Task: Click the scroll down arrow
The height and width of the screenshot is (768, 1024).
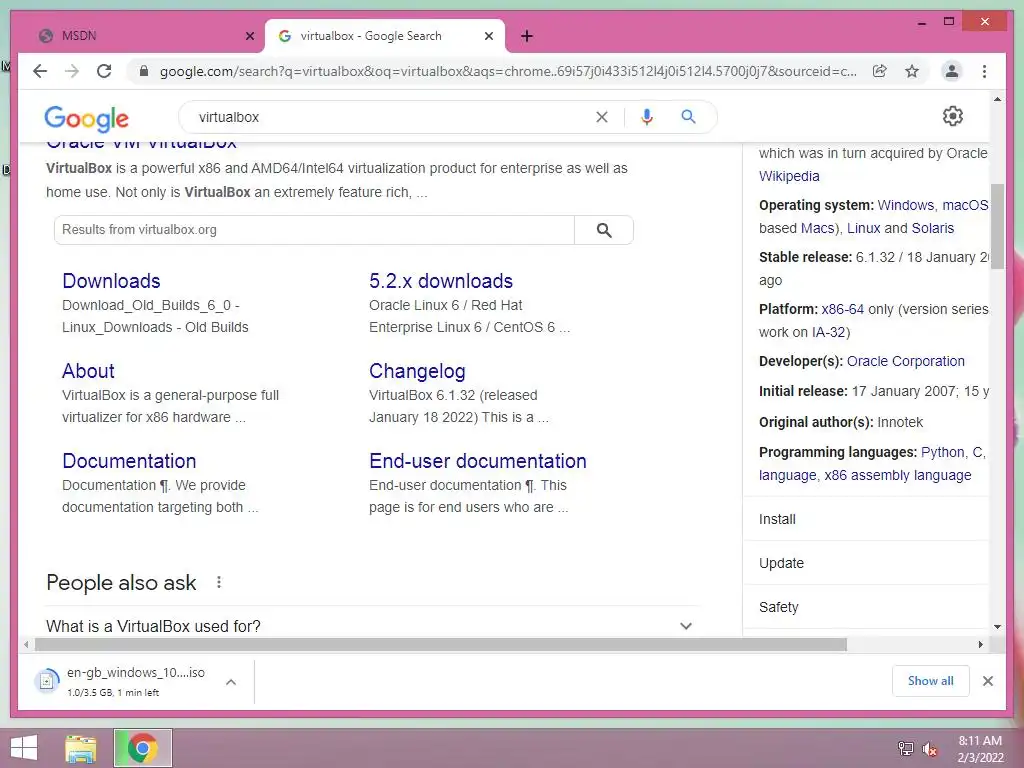Action: (x=997, y=627)
